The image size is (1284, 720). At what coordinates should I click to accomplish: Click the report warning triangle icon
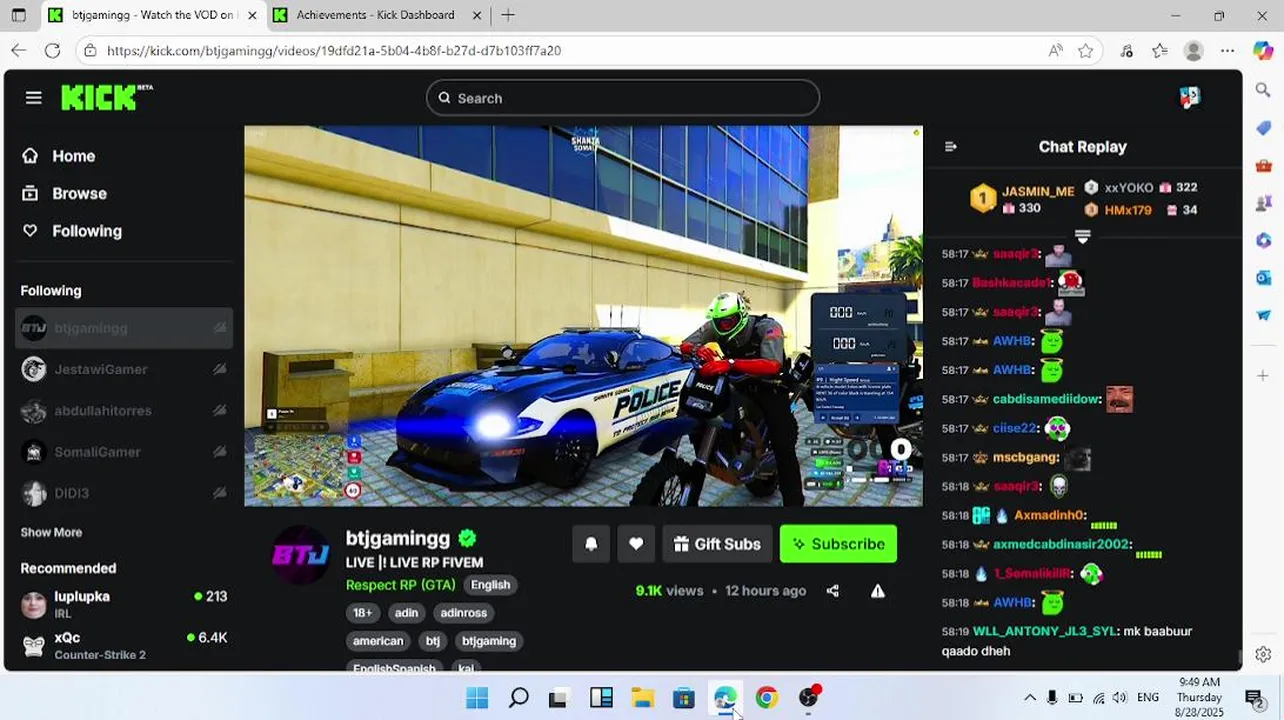coord(878,591)
